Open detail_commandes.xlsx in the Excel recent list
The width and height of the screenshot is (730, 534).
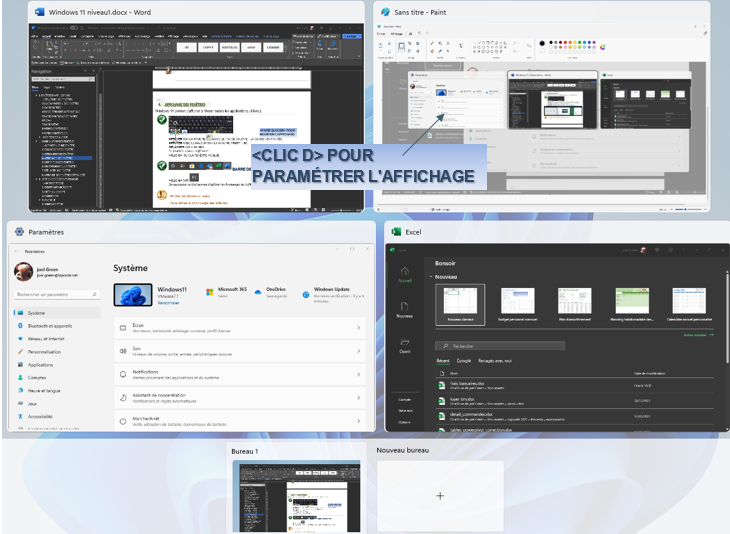[x=575, y=416]
